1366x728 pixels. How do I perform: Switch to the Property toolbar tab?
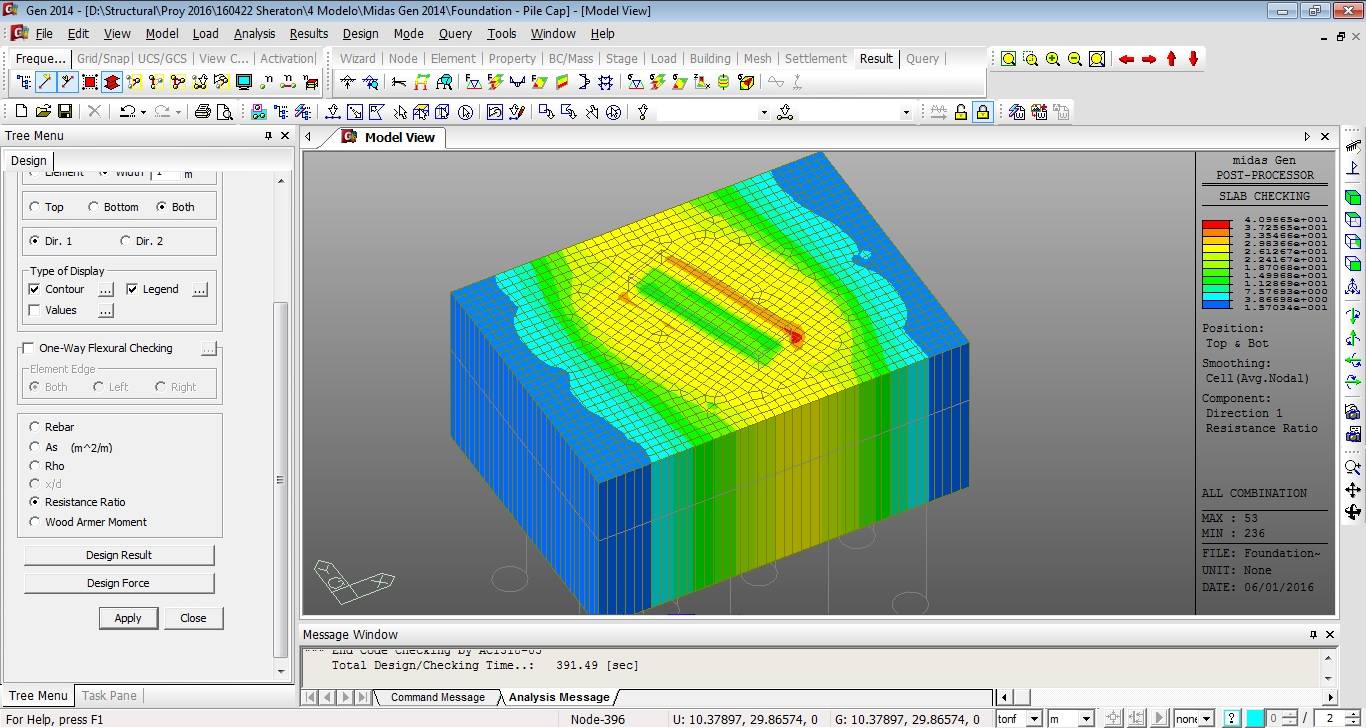point(512,59)
